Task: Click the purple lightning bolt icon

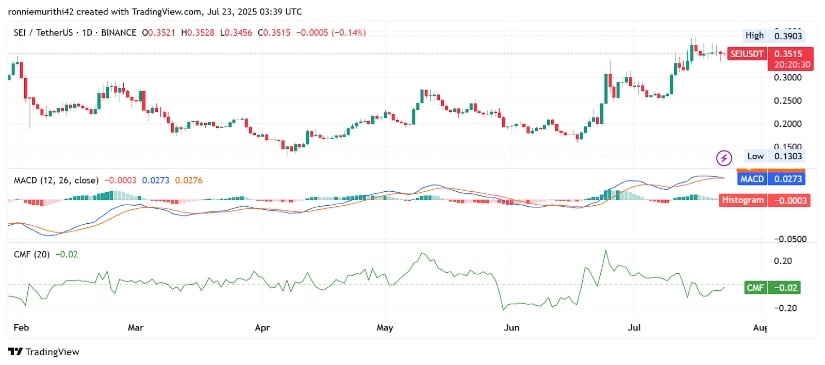Action: click(725, 157)
